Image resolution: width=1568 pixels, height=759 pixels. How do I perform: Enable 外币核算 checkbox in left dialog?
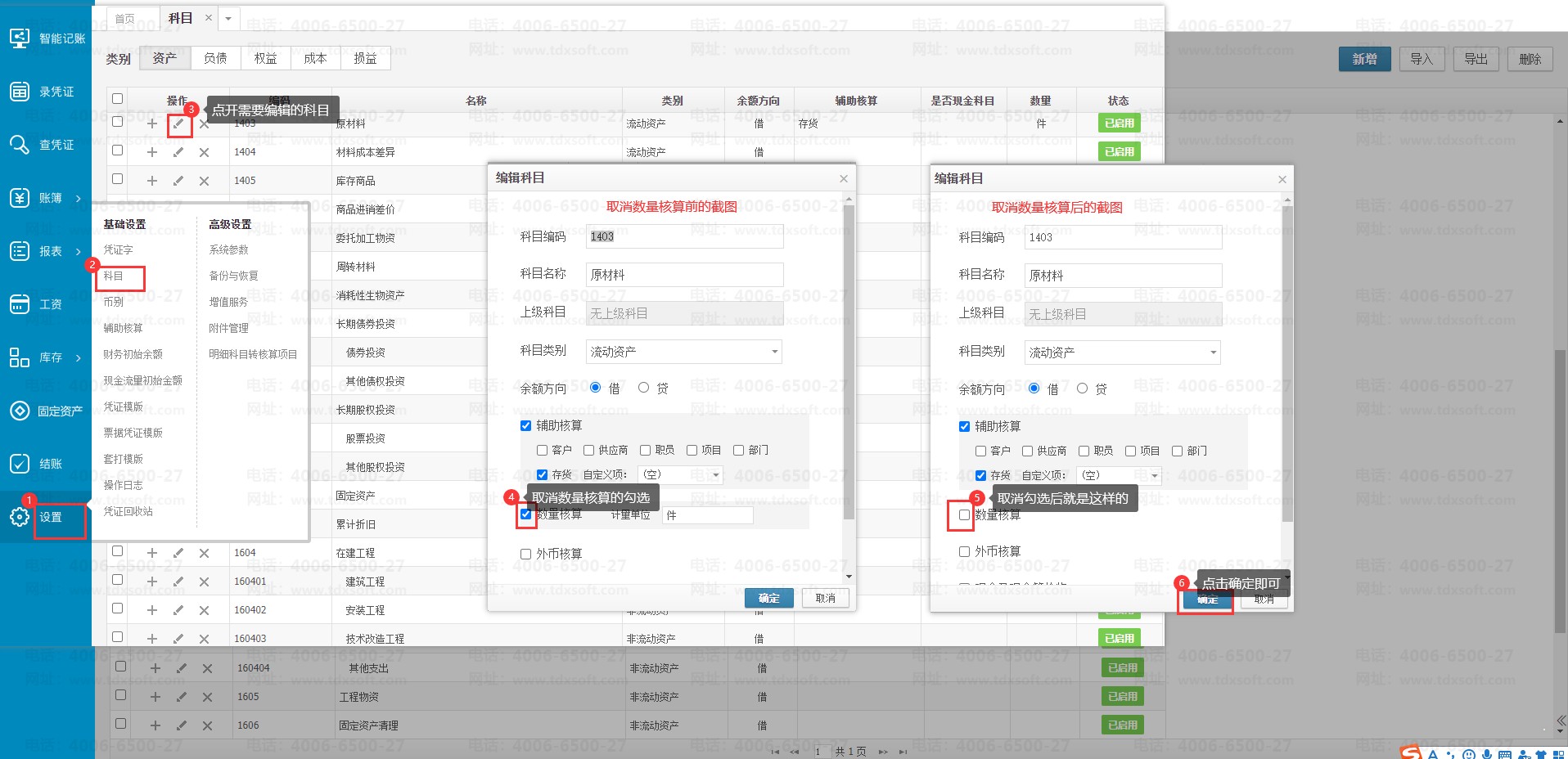(526, 554)
